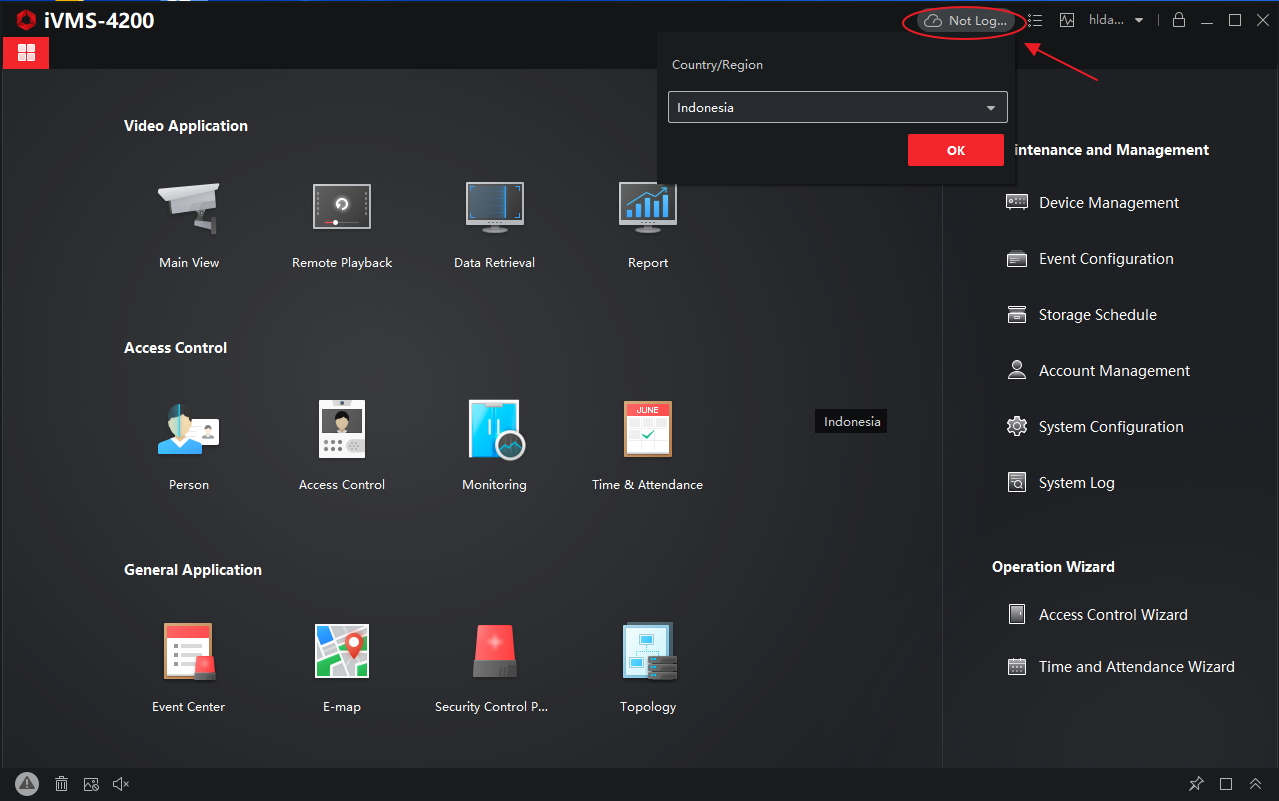This screenshot has width=1279, height=801.
Task: Open the task list icon in title bar
Action: click(1035, 20)
